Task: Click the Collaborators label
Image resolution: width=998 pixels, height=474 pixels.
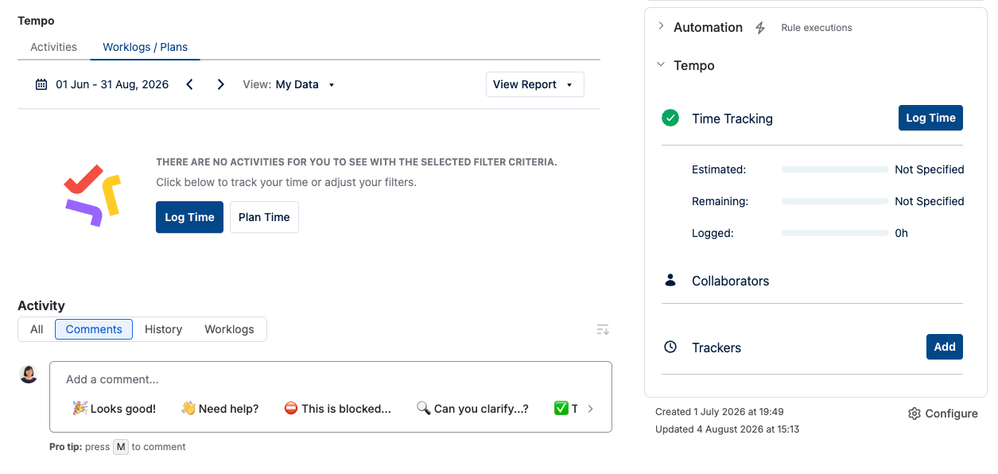Action: coord(730,281)
